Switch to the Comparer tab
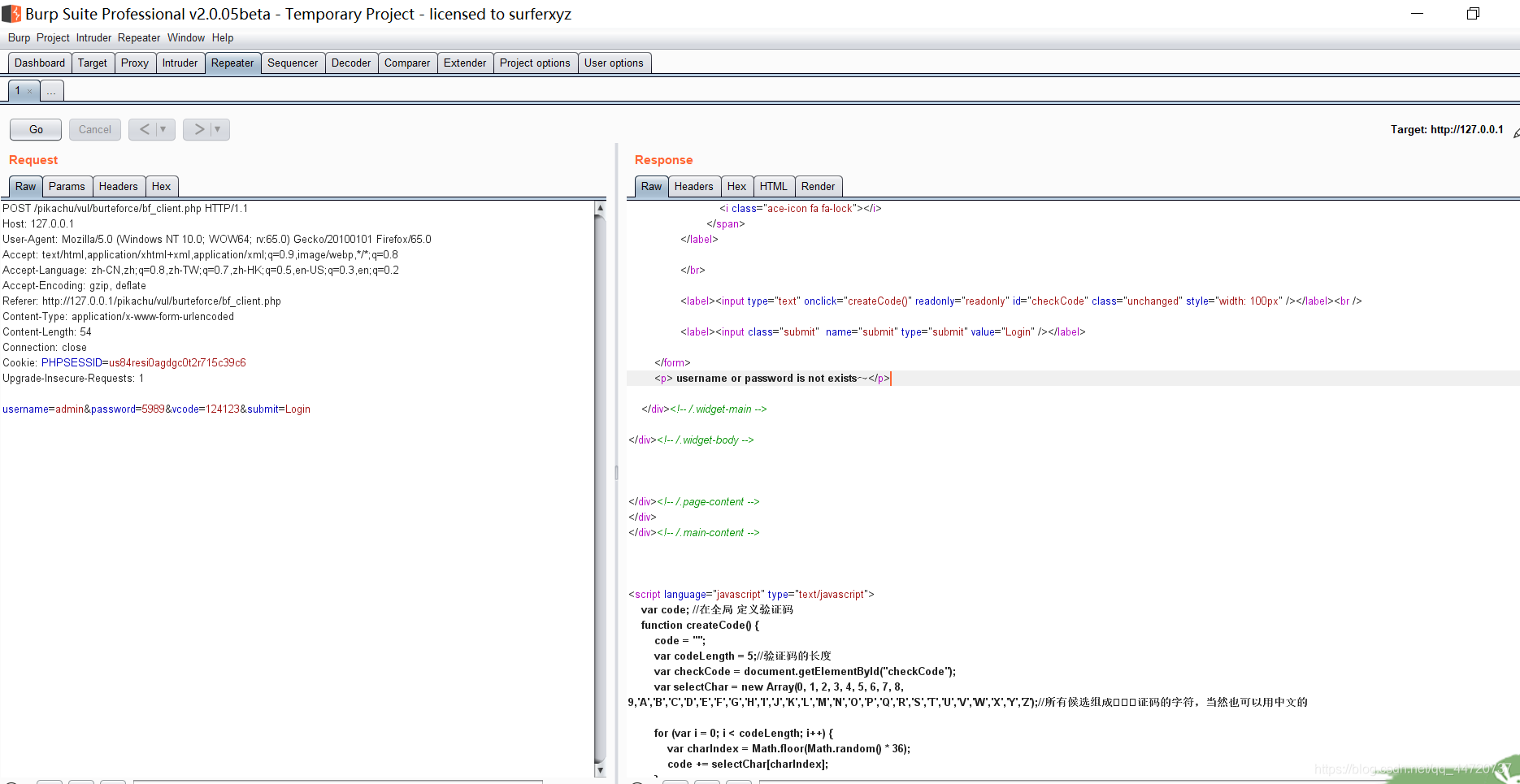The width and height of the screenshot is (1520, 784). [407, 63]
